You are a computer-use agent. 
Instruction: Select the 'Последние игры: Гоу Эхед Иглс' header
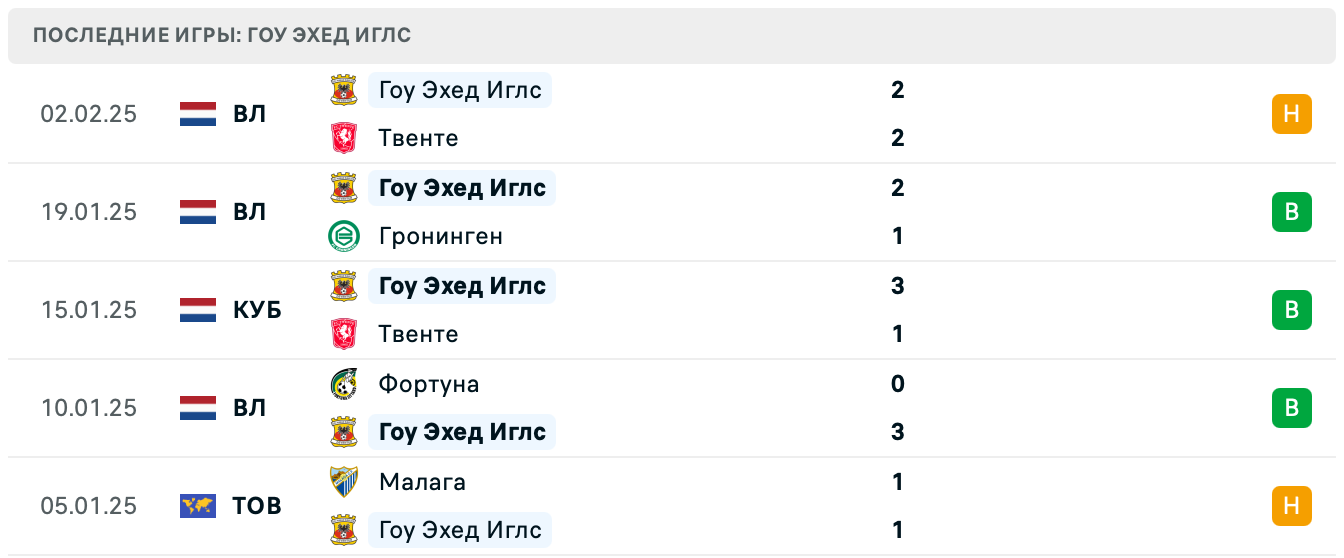click(222, 36)
